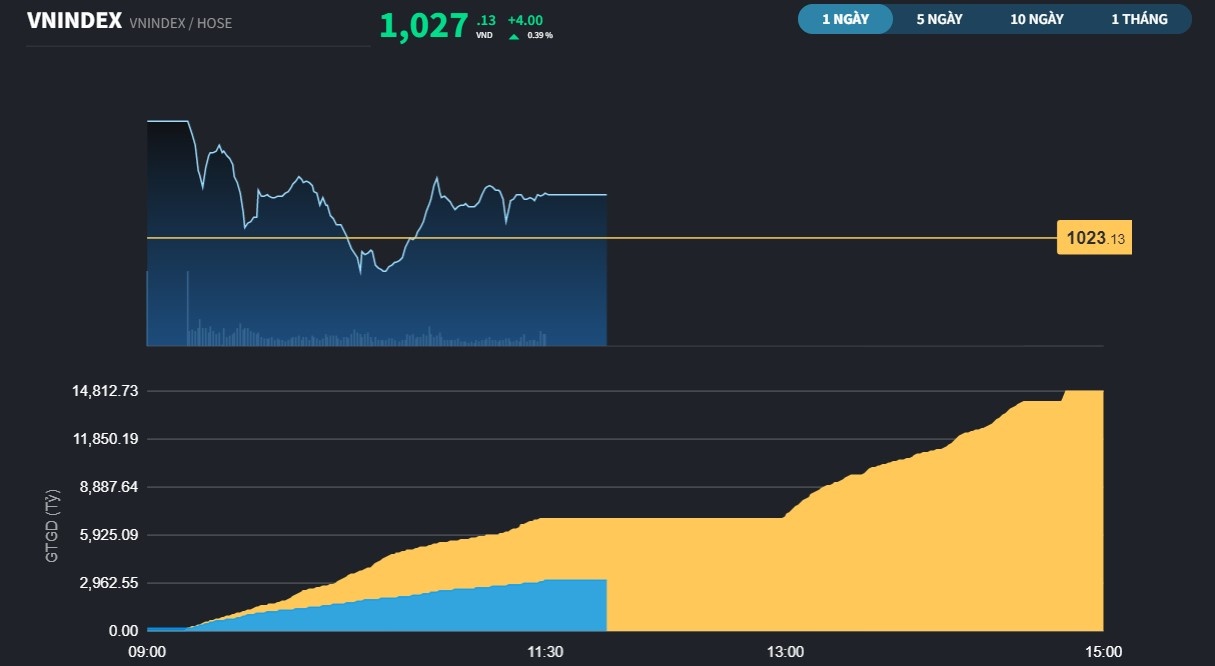Click the 11,850.19 axis label
This screenshot has height=666, width=1215.
click(105, 439)
